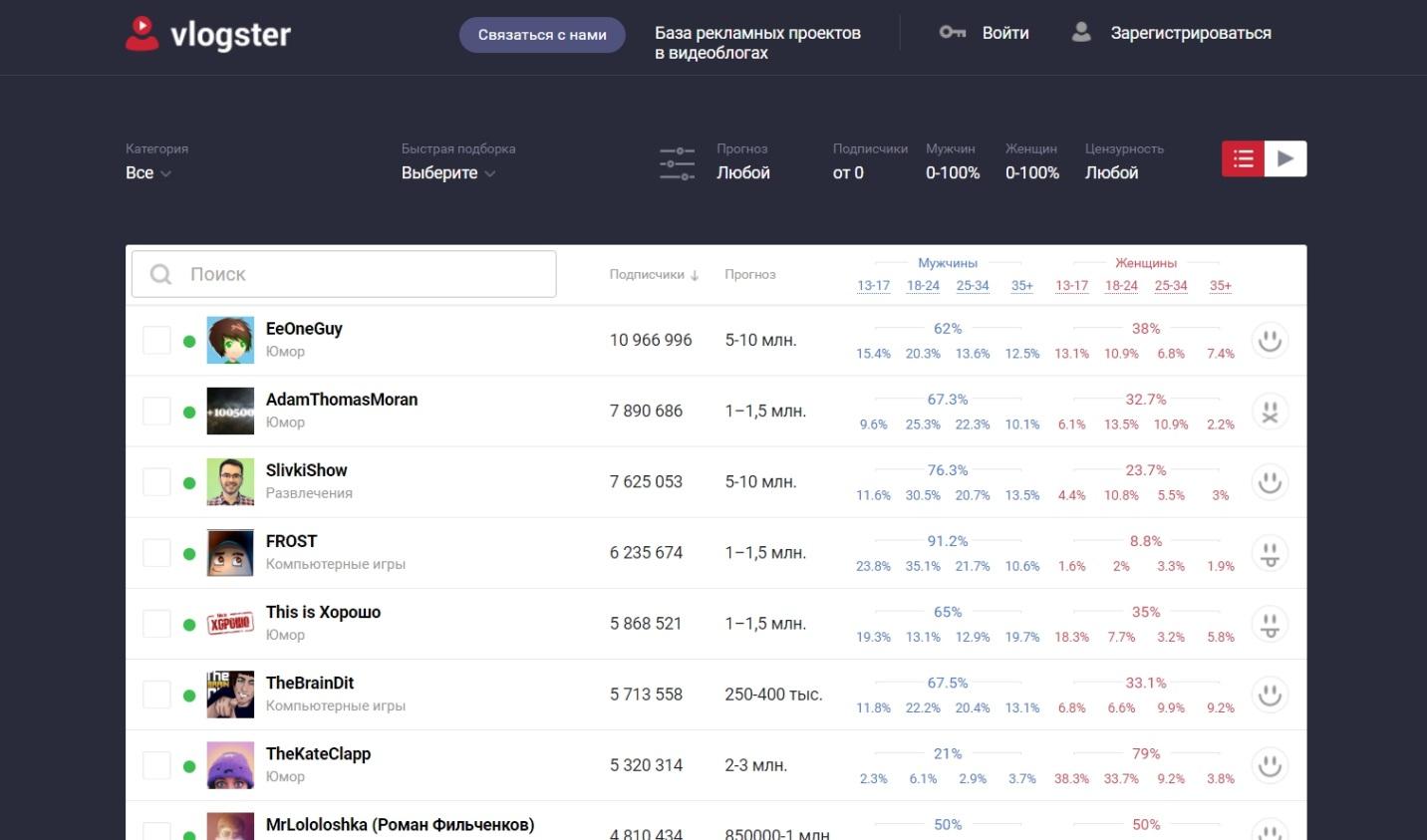The image size is (1427, 840).
Task: Sort by Подписчики column header
Action: 654,274
